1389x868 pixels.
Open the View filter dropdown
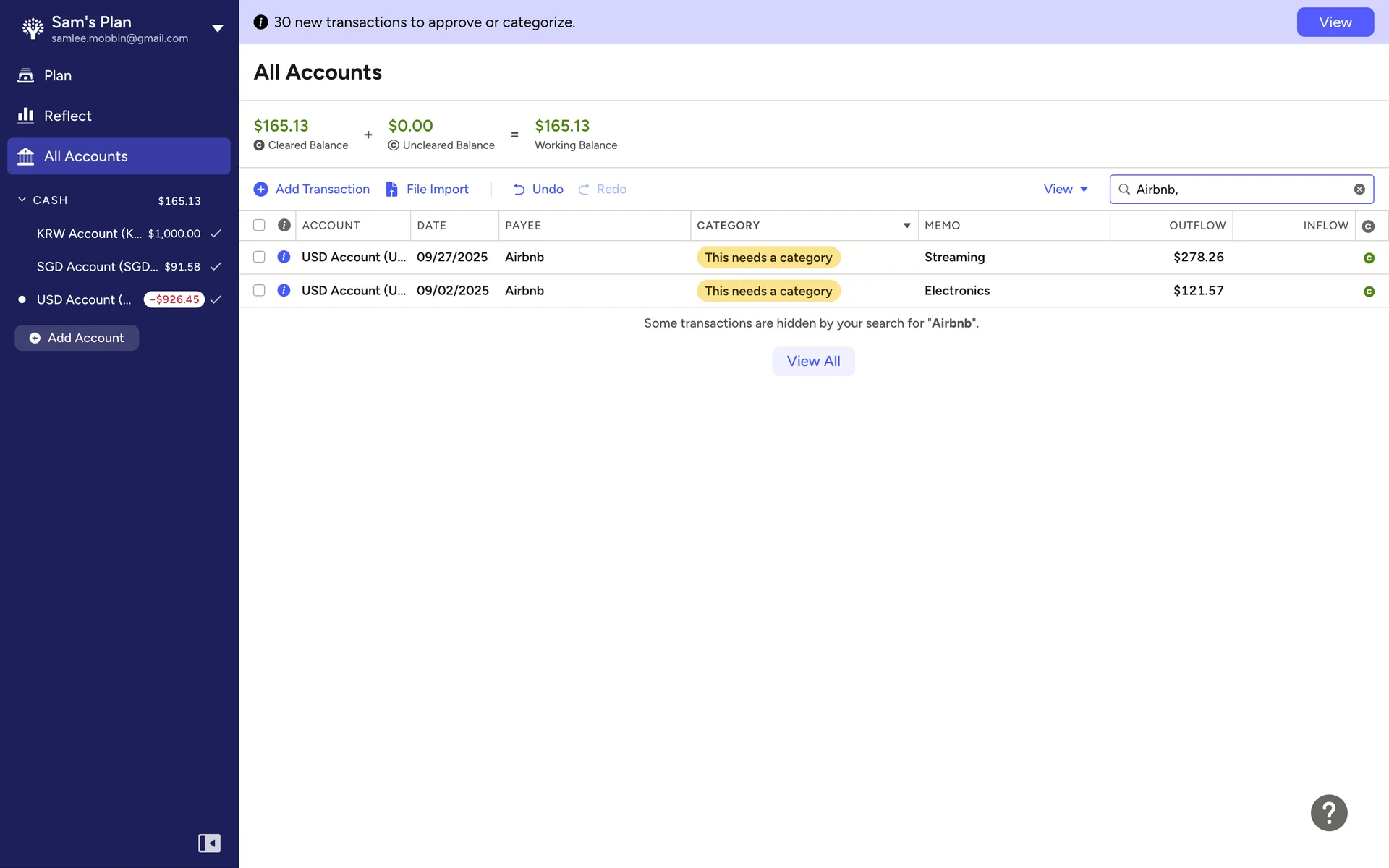click(1065, 189)
